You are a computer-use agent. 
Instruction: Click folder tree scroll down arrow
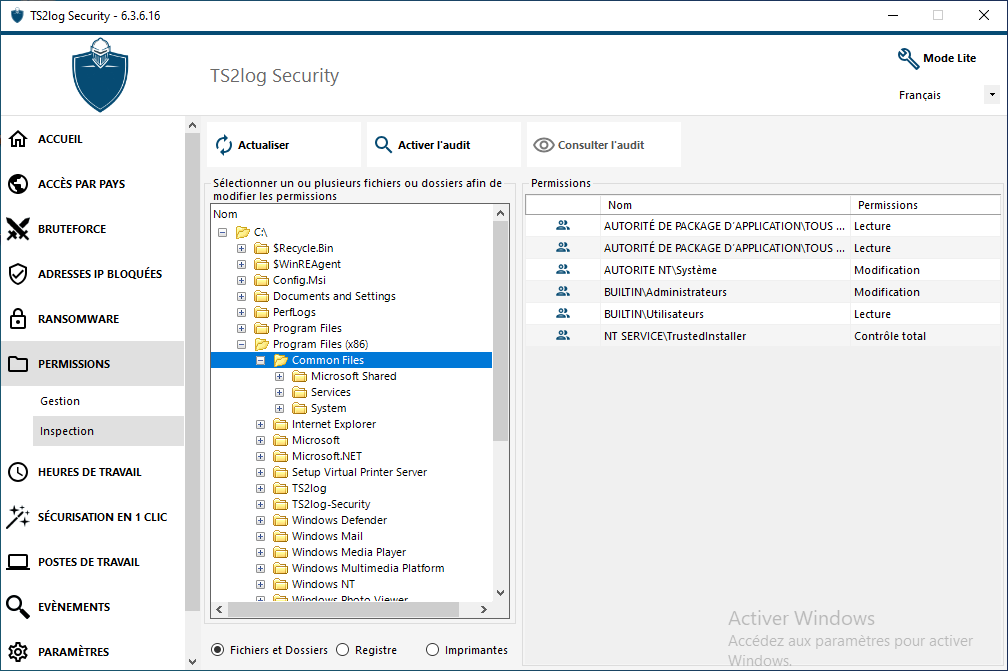click(500, 593)
